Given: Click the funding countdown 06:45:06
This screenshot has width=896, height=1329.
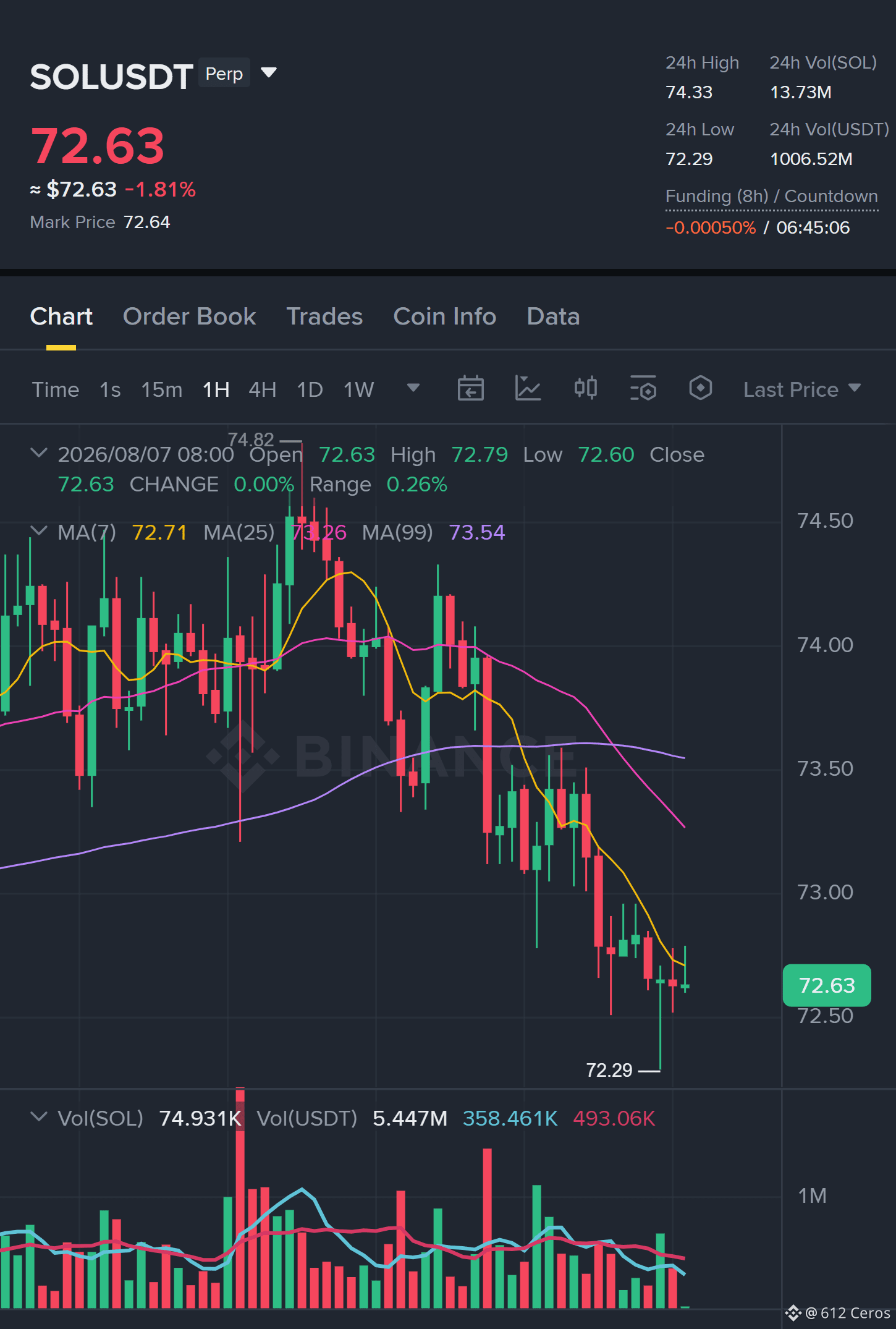Looking at the screenshot, I should point(813,227).
